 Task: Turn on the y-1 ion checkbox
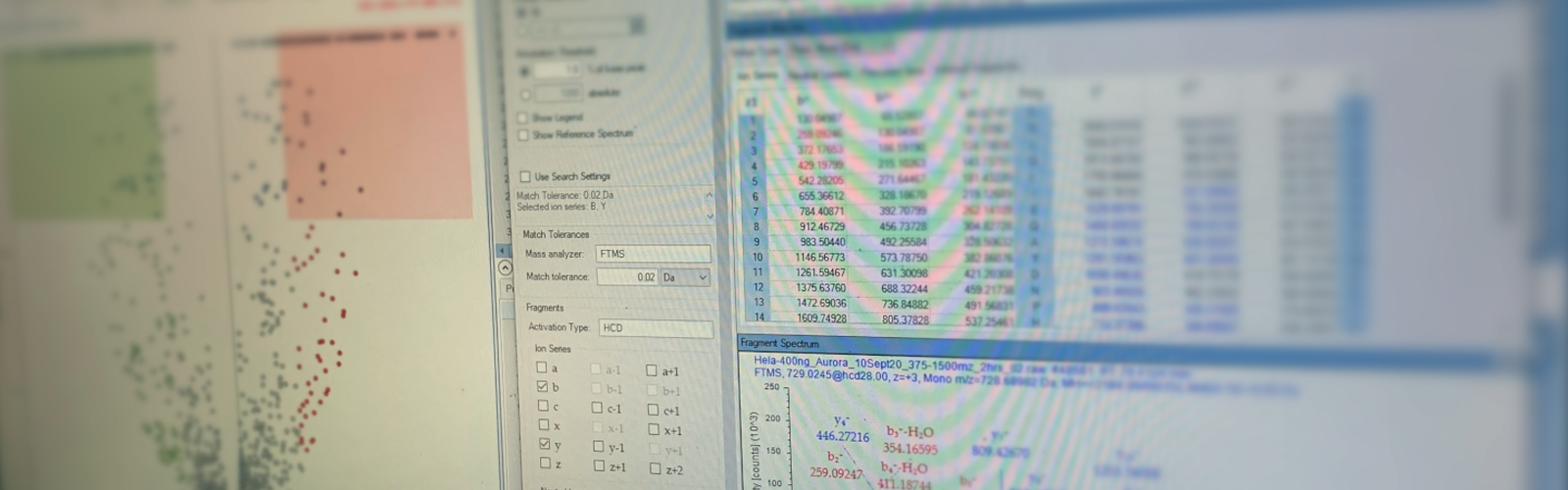tap(598, 447)
